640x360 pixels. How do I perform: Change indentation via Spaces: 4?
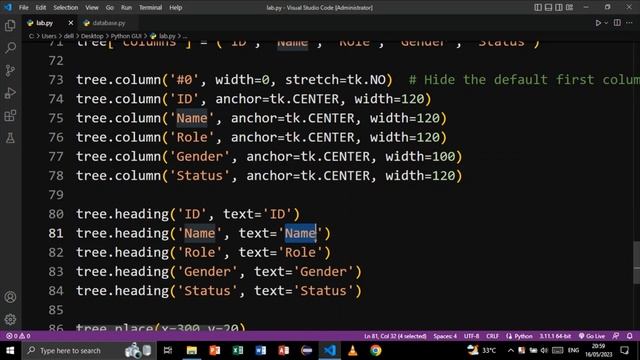point(445,336)
